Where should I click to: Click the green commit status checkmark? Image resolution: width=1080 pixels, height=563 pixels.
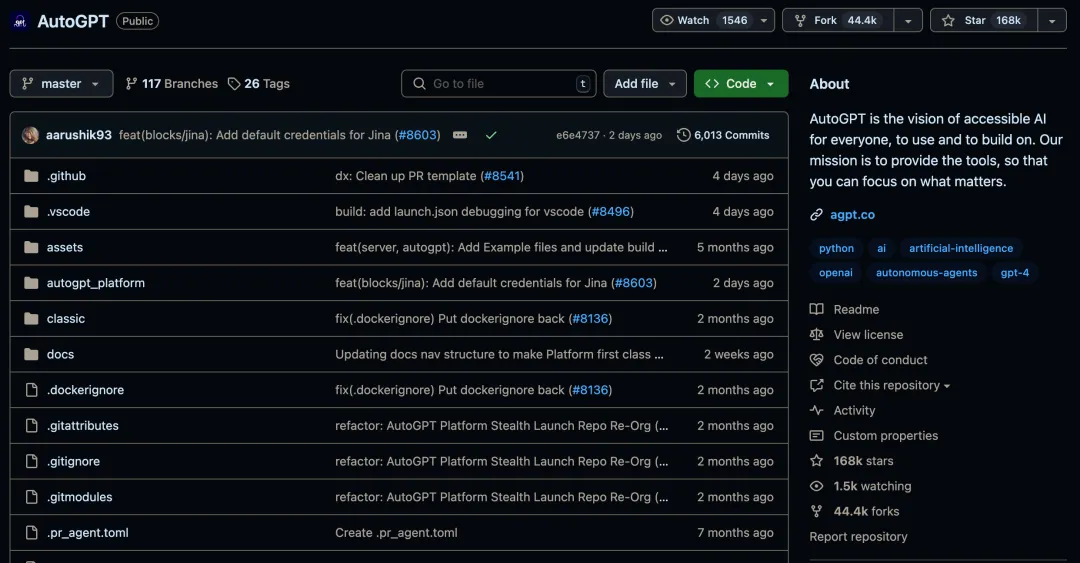(491, 135)
